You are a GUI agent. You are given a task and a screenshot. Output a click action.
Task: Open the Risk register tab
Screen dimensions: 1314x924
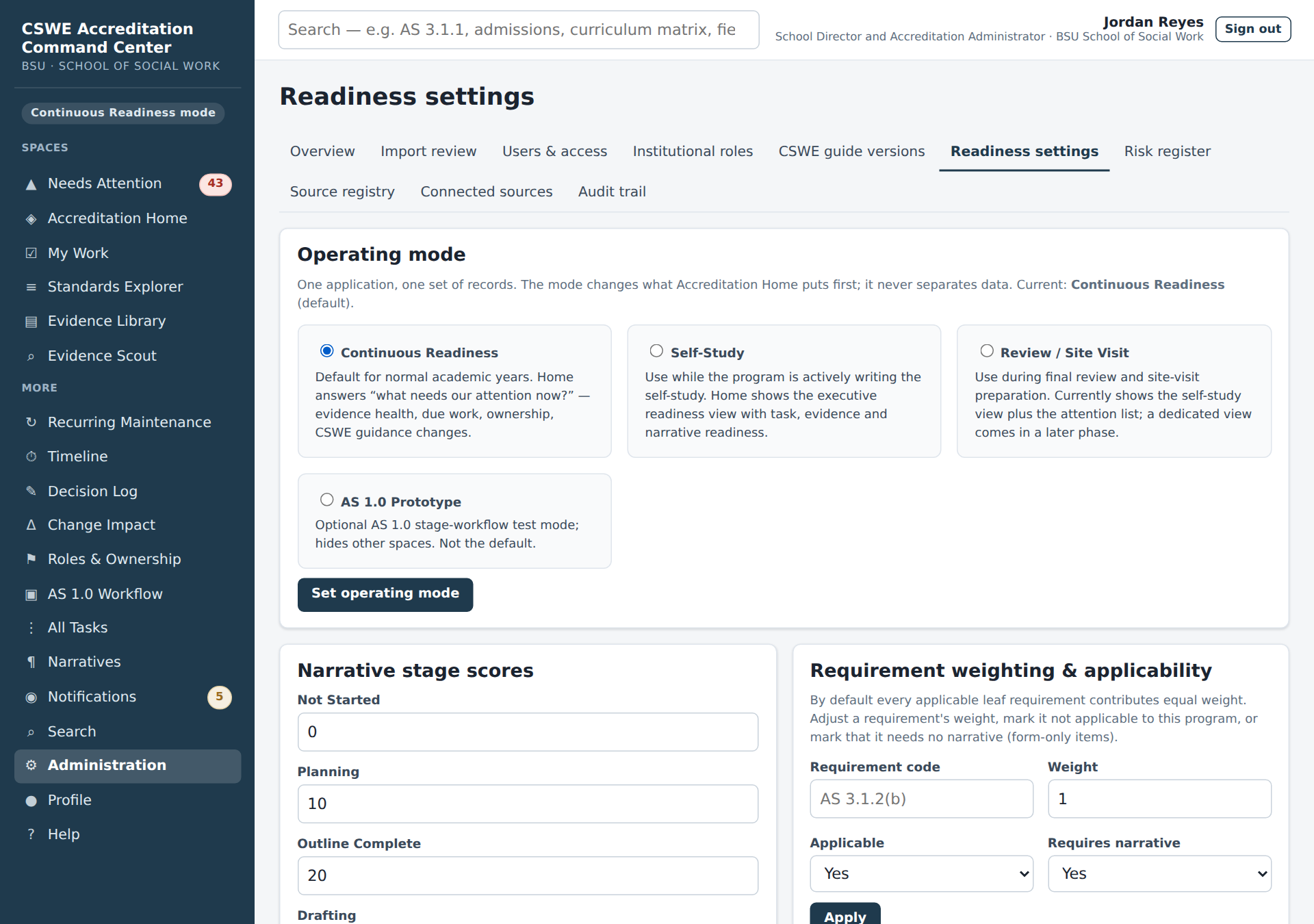[1167, 151]
